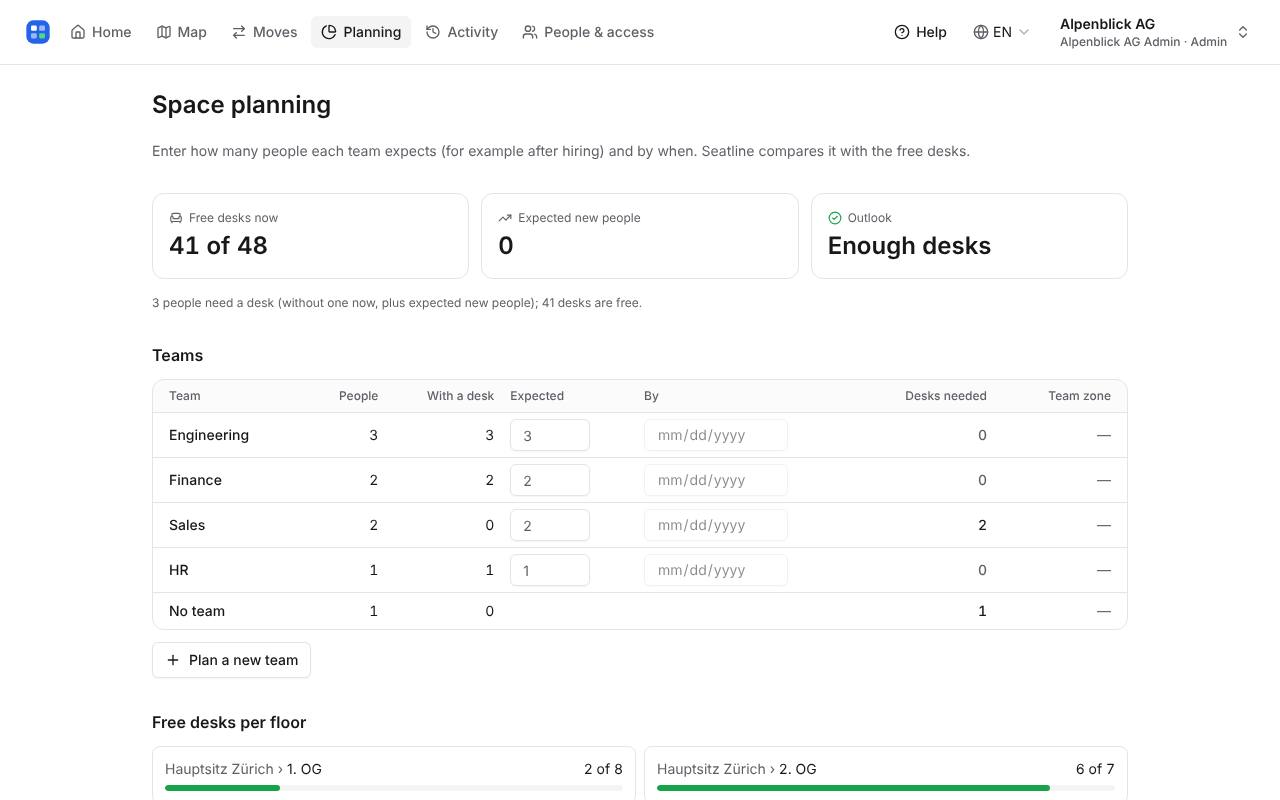Viewport: 1280px width, 800px height.
Task: Edit the Expected field for Sales
Action: [550, 525]
